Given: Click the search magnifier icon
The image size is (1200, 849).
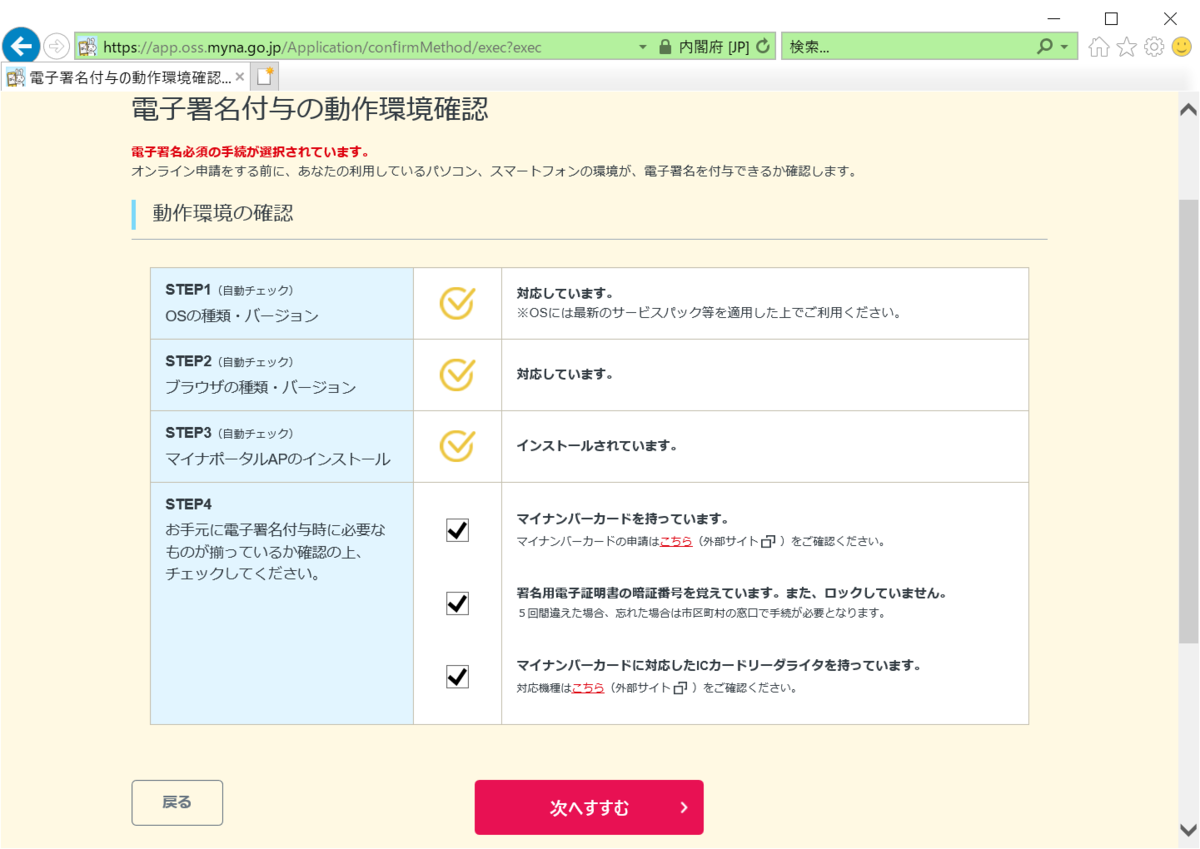Looking at the screenshot, I should click(x=1045, y=46).
